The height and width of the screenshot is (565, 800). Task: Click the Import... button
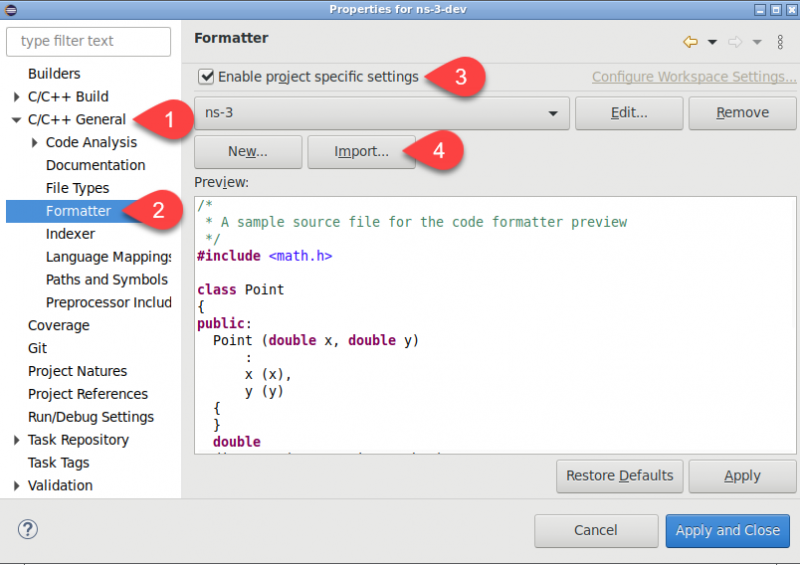coord(361,152)
